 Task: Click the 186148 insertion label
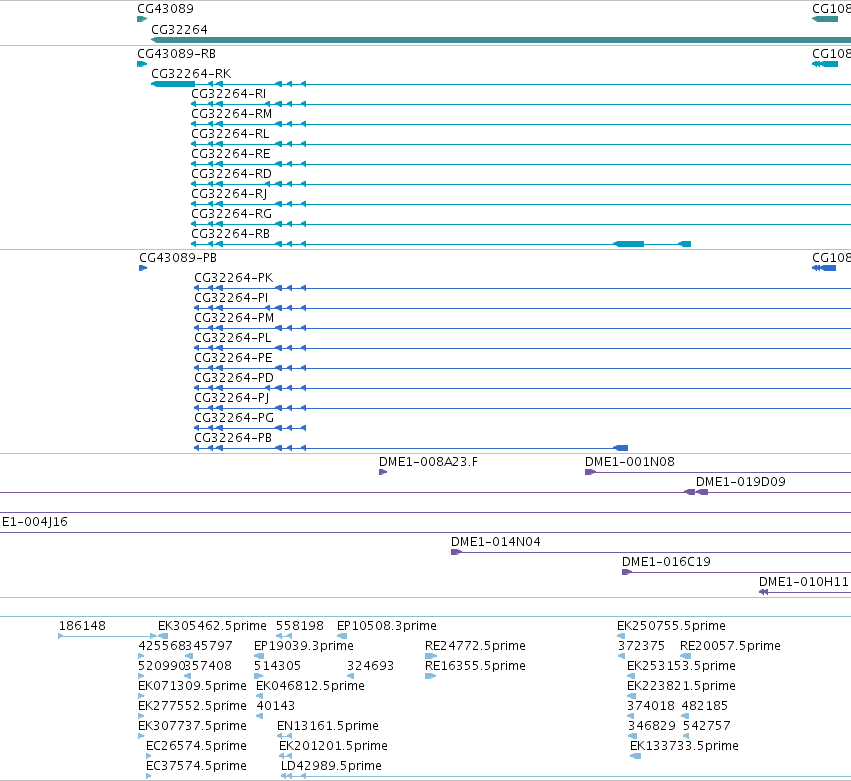tap(82, 626)
